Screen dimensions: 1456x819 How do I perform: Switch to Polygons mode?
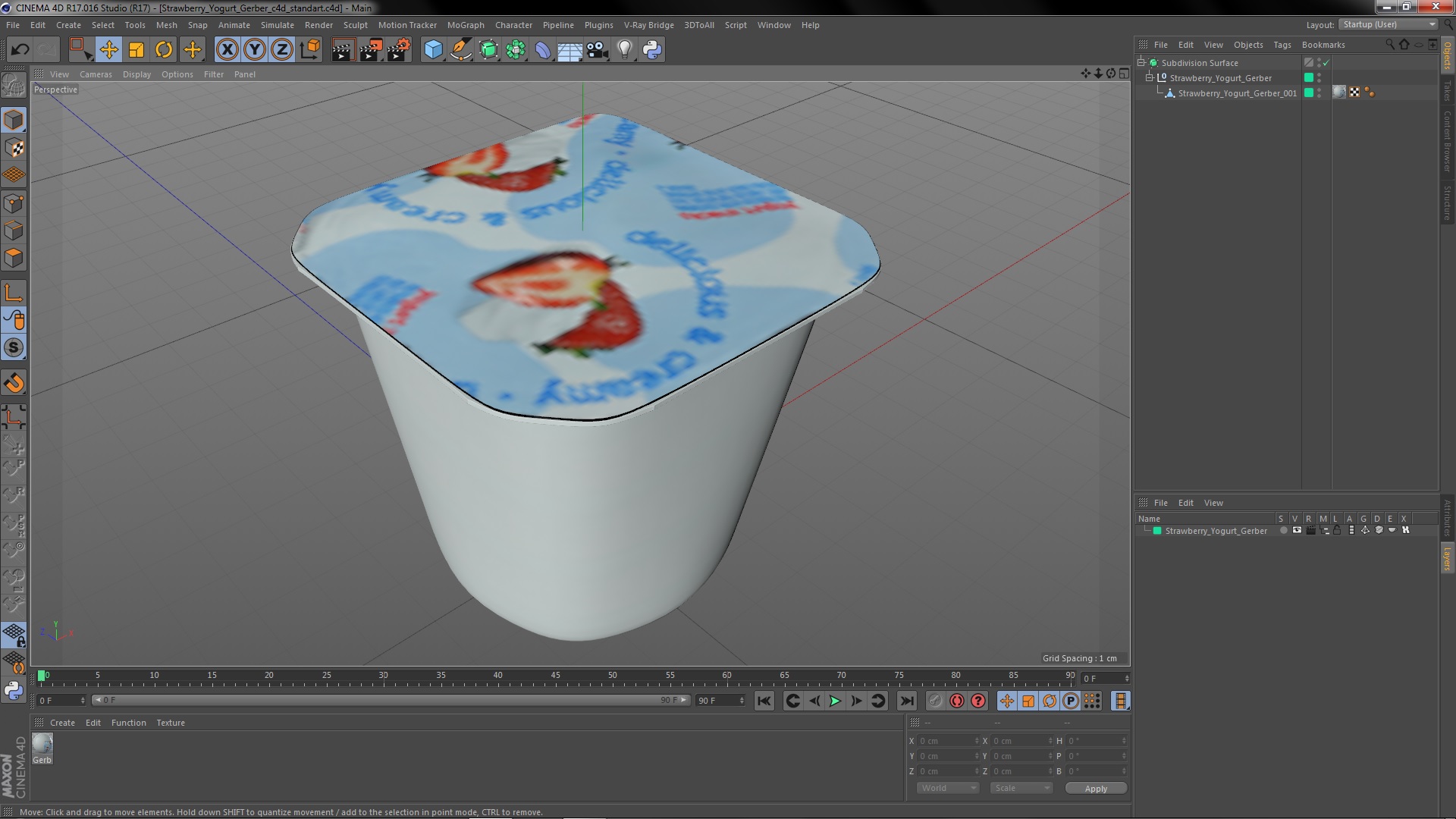click(x=14, y=258)
